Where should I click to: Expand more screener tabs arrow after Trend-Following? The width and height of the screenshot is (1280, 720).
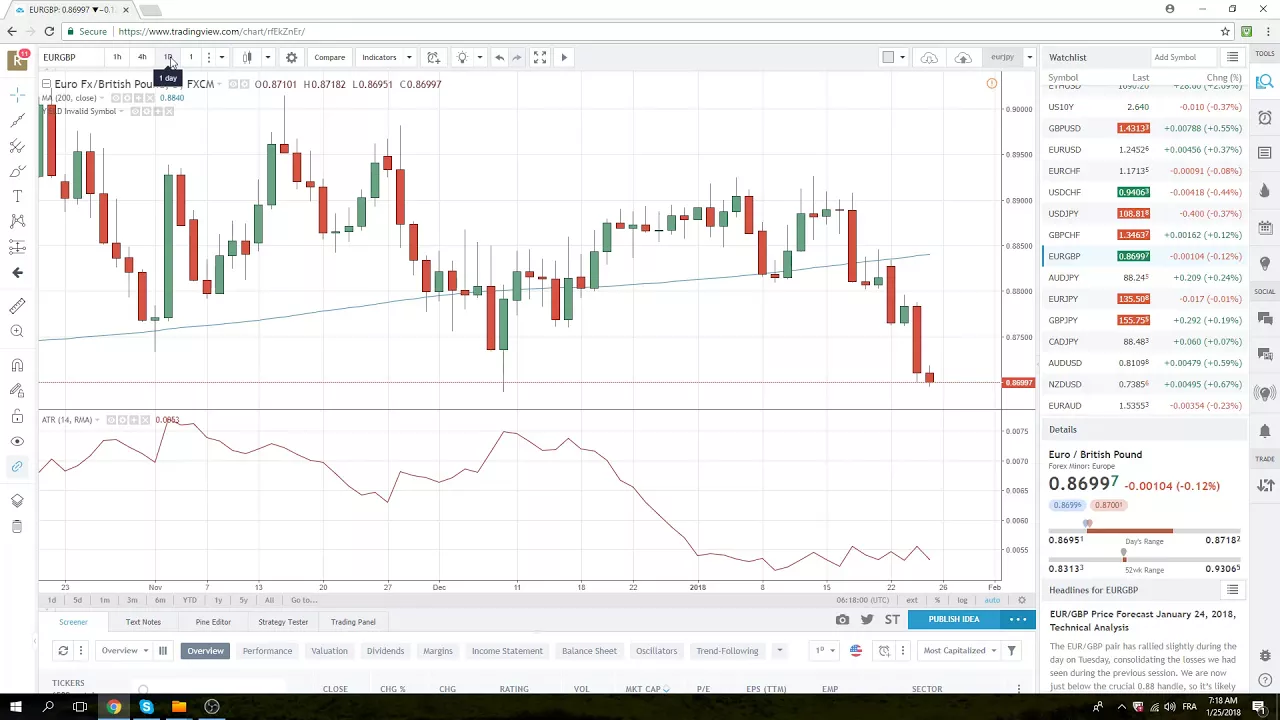(x=779, y=651)
